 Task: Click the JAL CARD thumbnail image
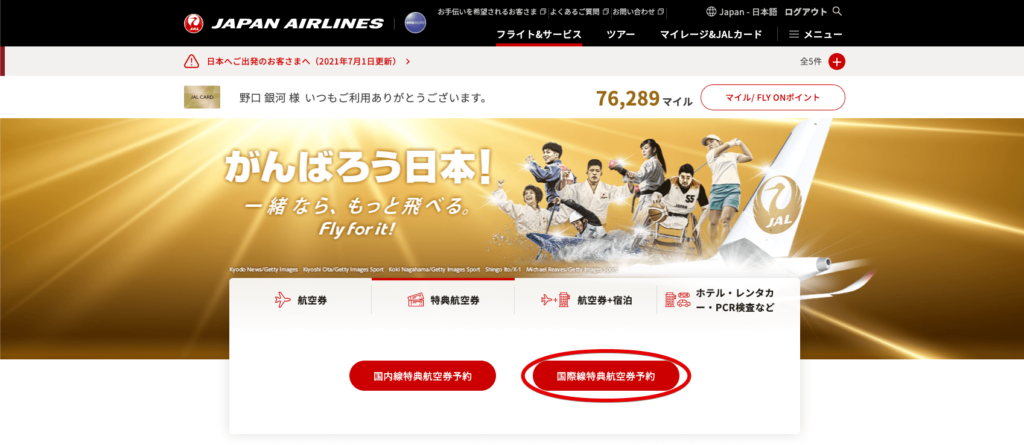click(x=202, y=97)
